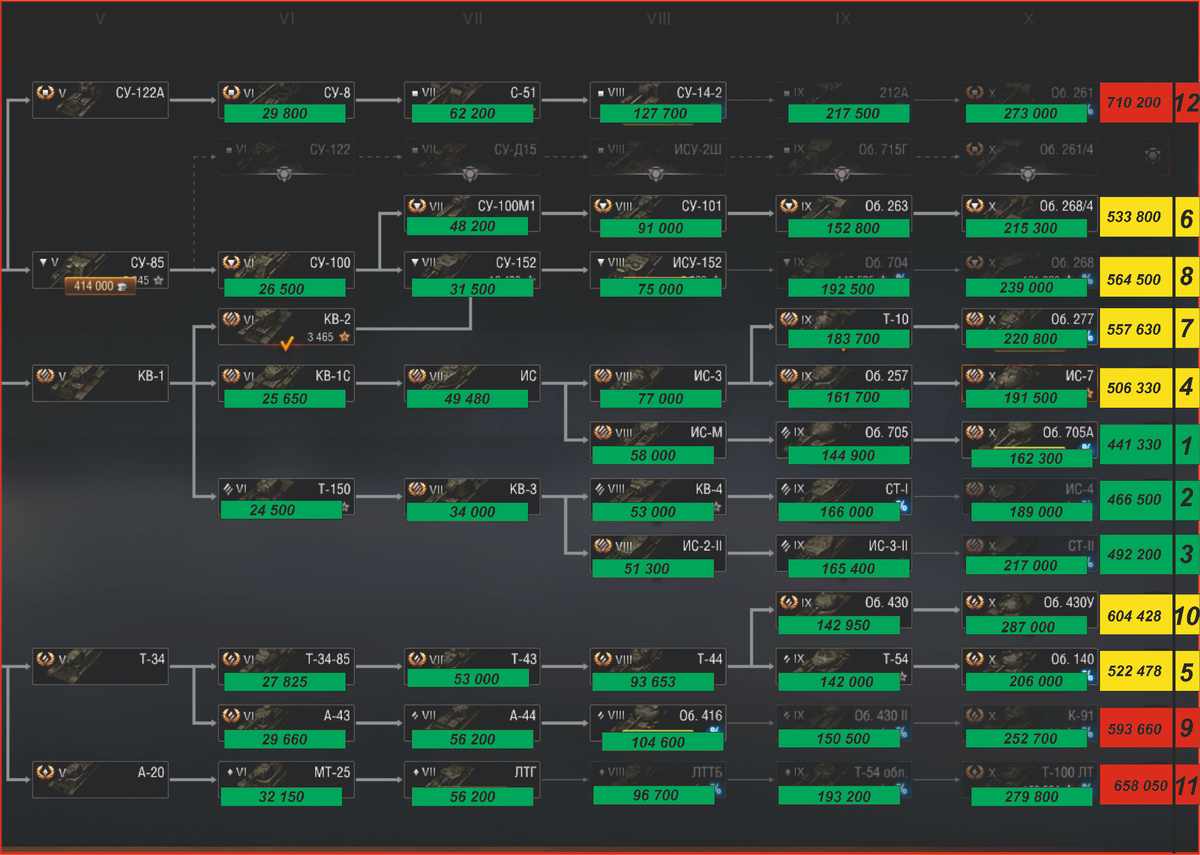Click the Т-44 tier VIII node

click(x=658, y=666)
